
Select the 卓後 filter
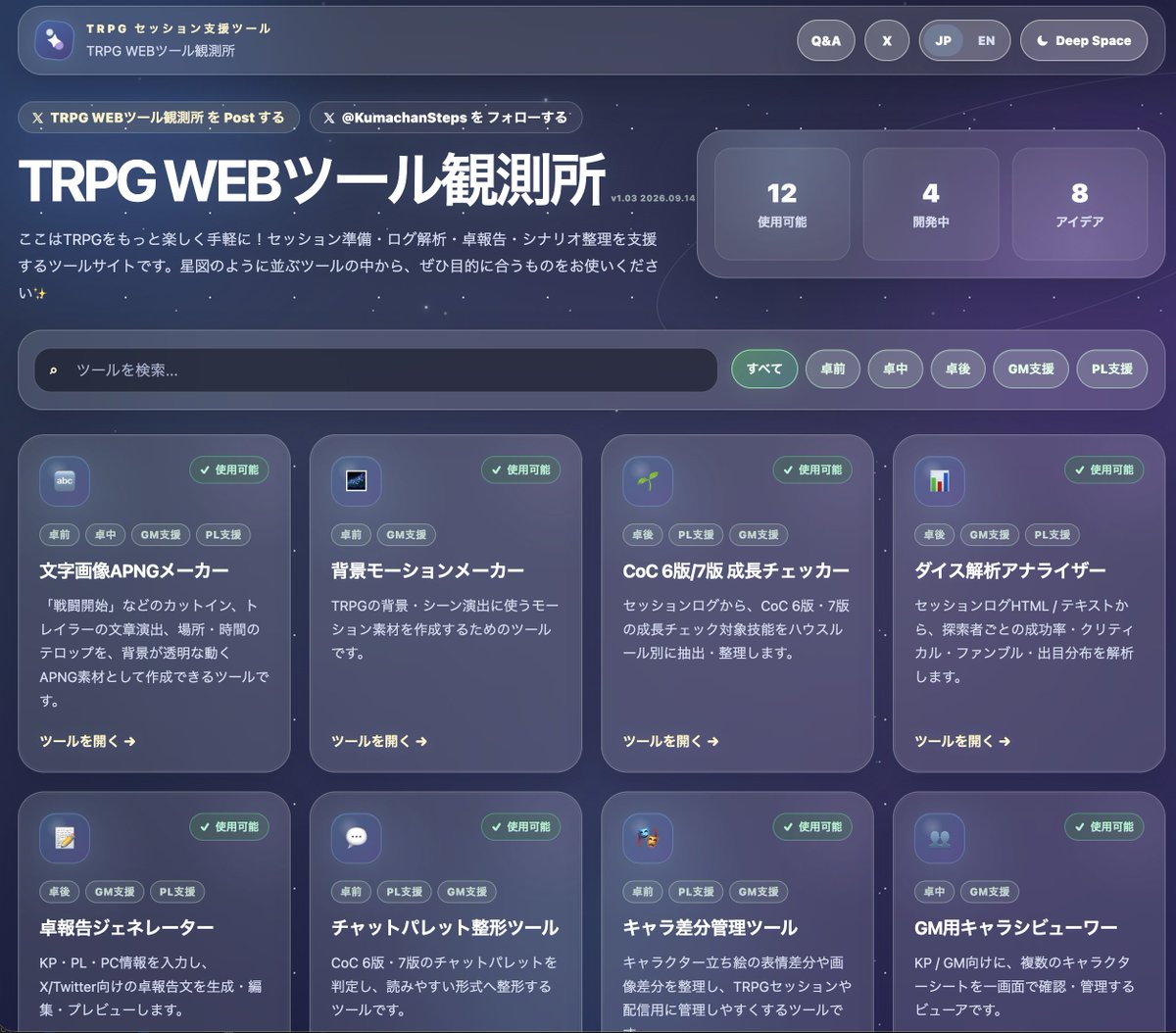pyautogui.click(x=957, y=369)
